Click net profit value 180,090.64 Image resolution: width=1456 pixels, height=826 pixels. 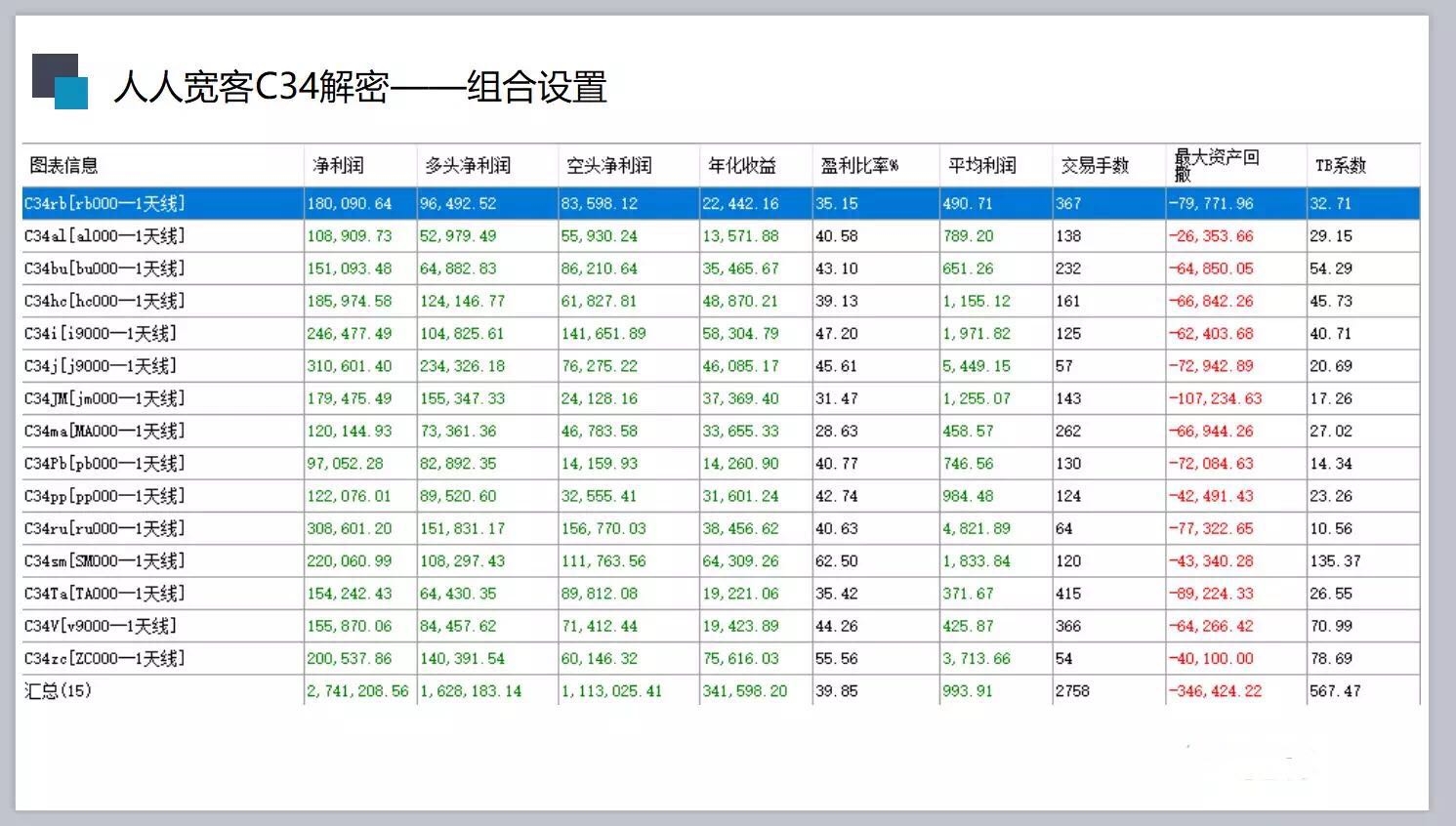pyautogui.click(x=350, y=204)
